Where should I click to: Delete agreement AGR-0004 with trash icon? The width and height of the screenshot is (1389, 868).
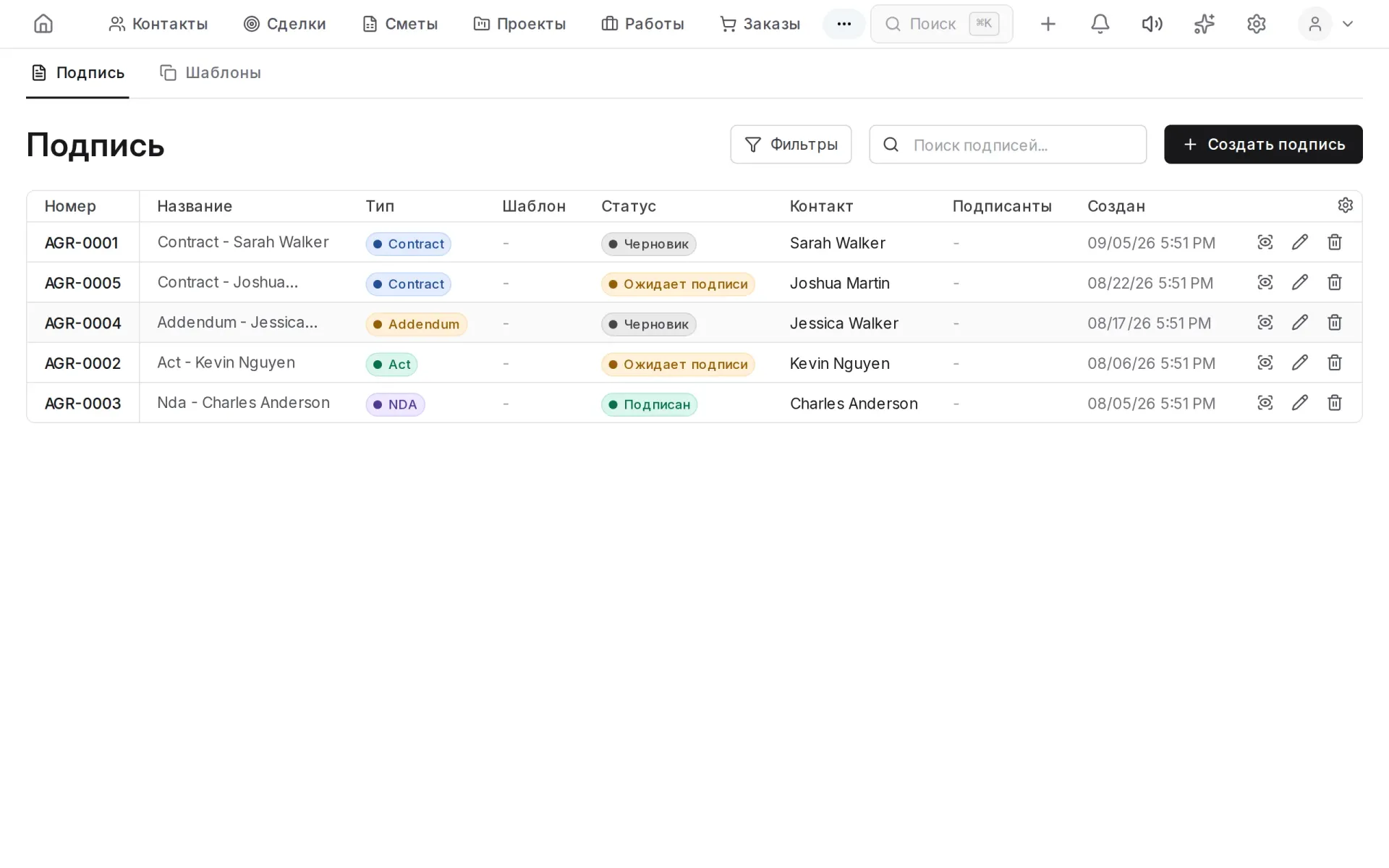tap(1334, 323)
